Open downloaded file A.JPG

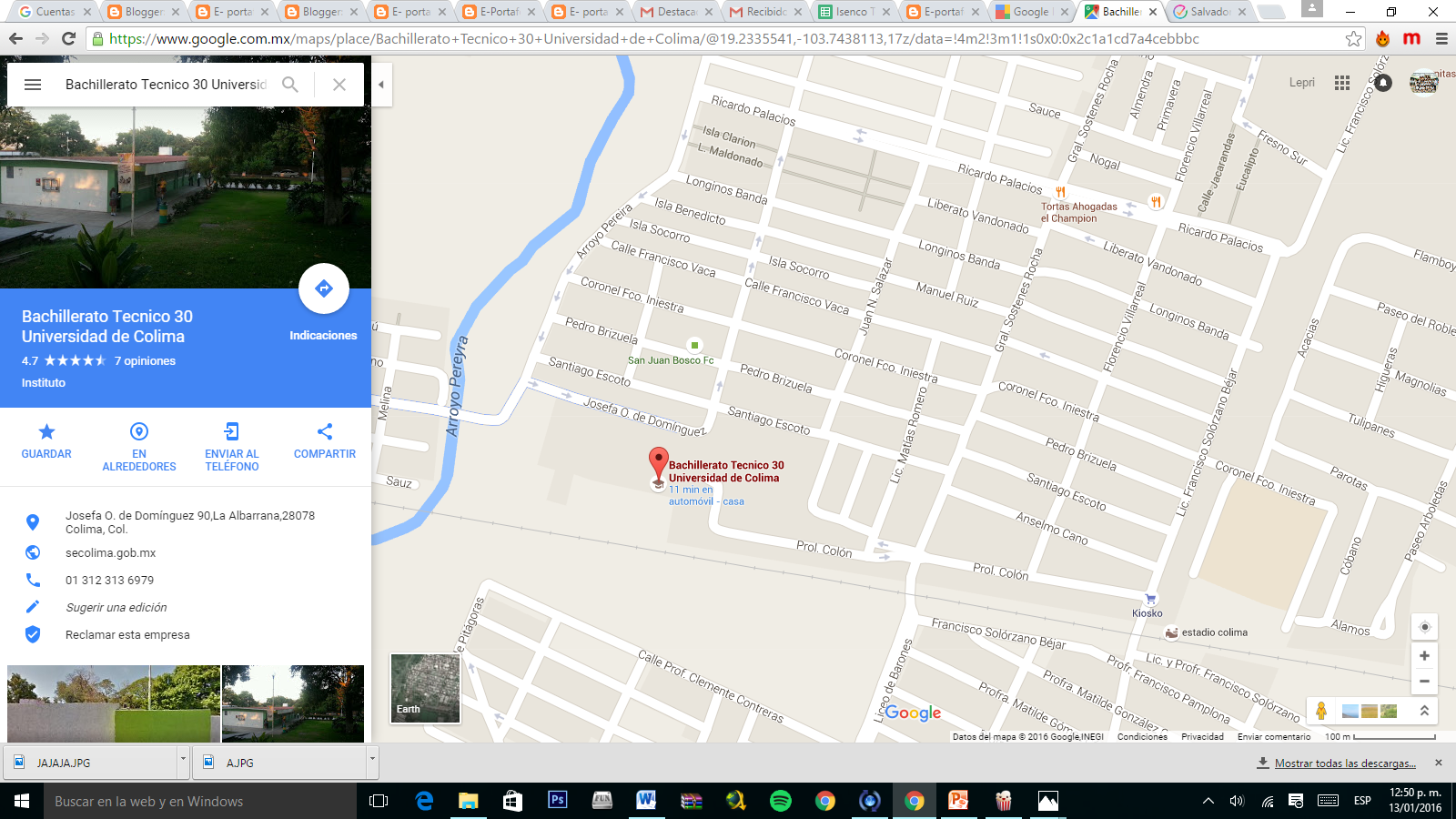pos(279,763)
